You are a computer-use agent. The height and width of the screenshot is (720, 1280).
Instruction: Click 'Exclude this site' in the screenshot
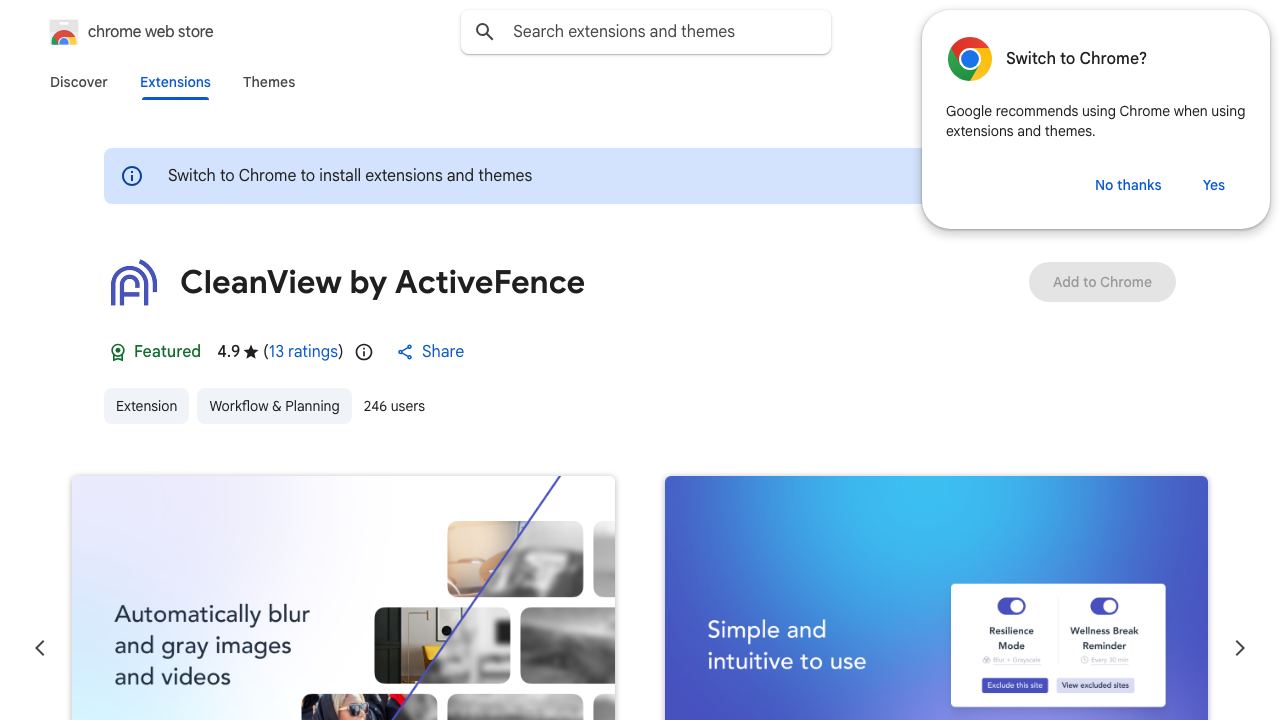[1015, 686]
